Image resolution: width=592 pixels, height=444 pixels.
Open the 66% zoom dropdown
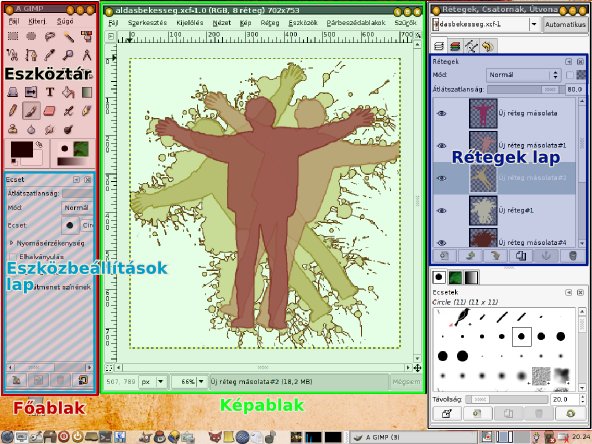coord(190,382)
